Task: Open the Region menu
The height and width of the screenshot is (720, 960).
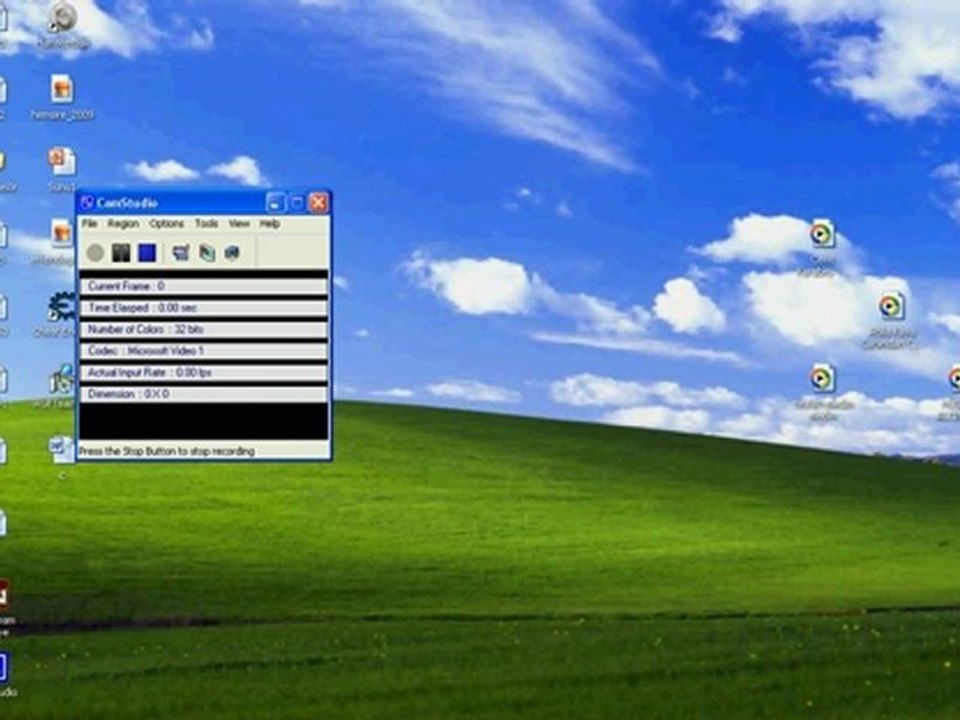Action: pyautogui.click(x=123, y=223)
